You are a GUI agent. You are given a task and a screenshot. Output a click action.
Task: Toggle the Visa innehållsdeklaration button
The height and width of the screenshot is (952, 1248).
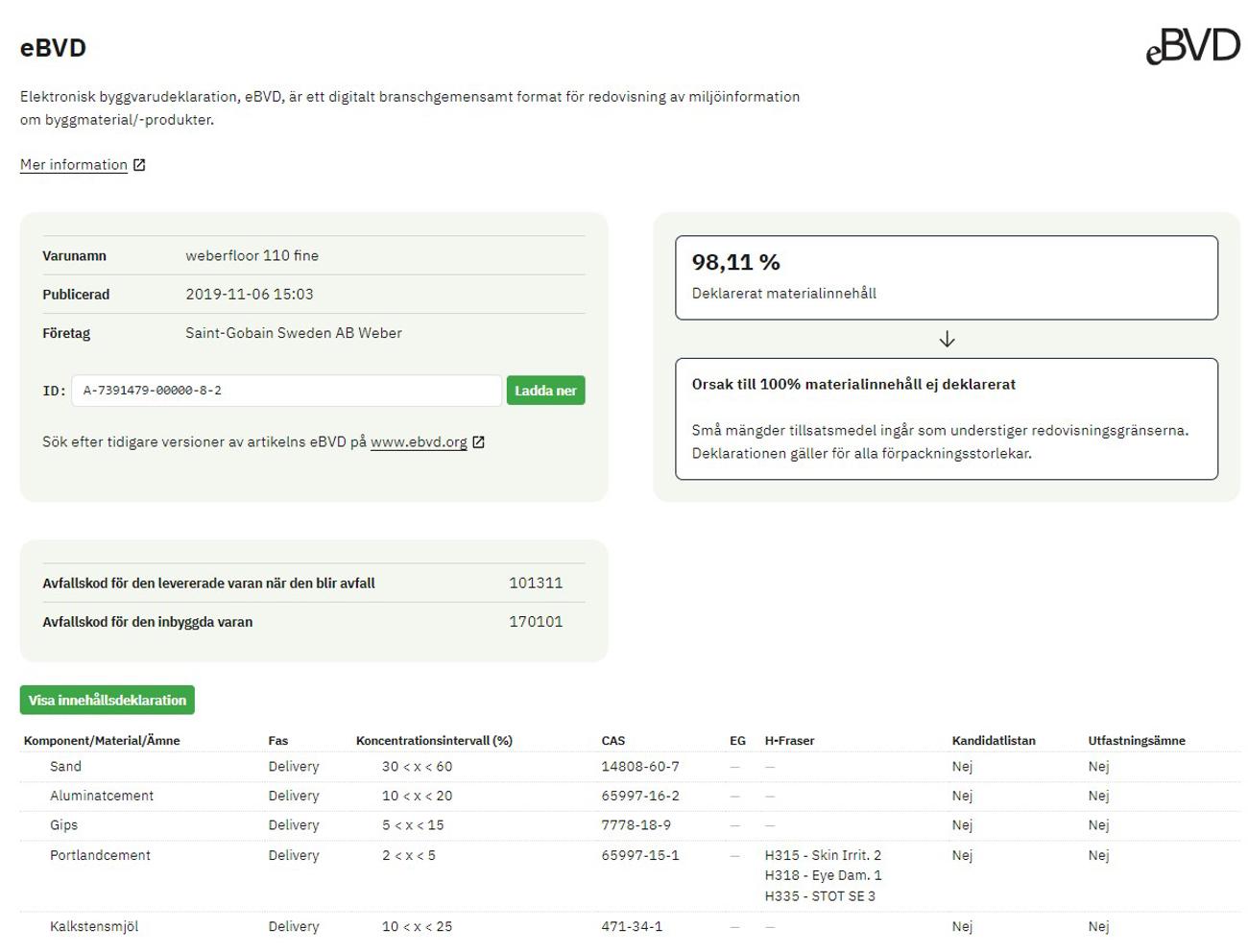click(x=108, y=701)
